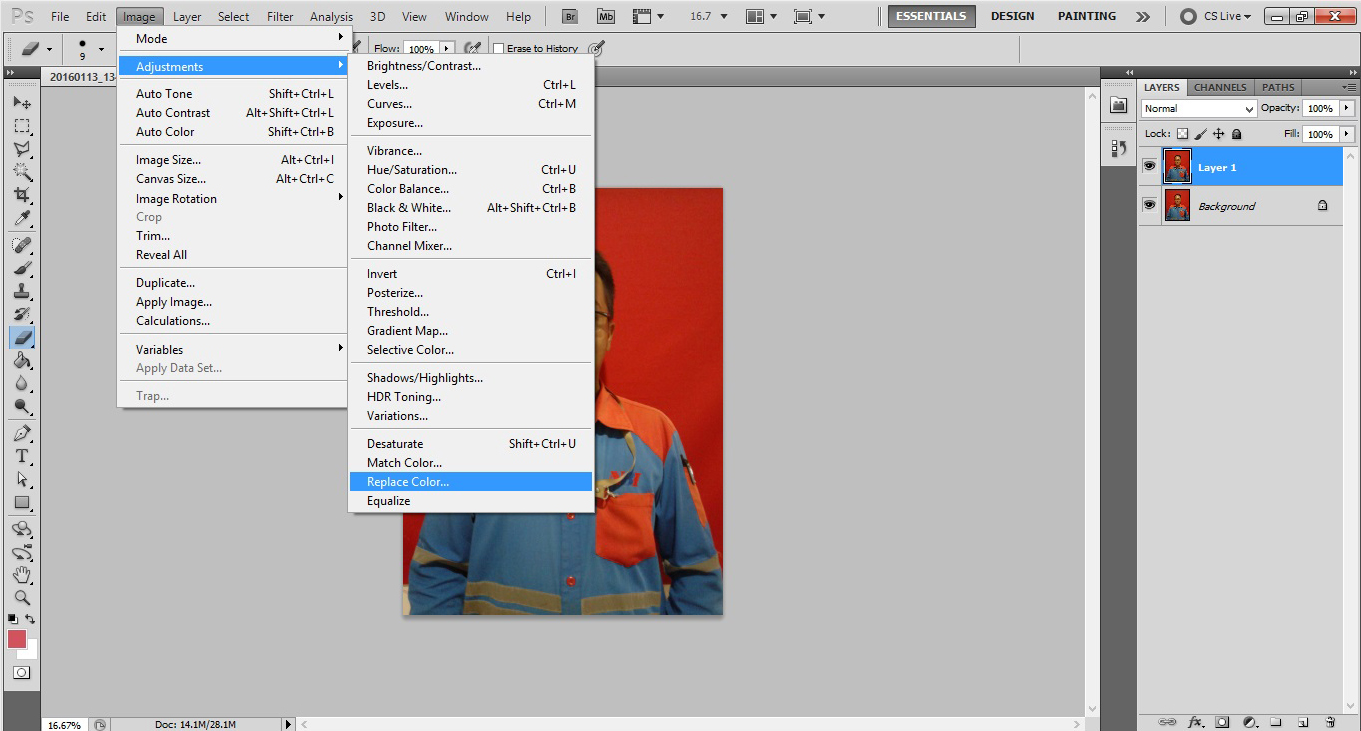Image resolution: width=1361 pixels, height=731 pixels.
Task: Click the DESIGN workspace button
Action: point(1012,16)
